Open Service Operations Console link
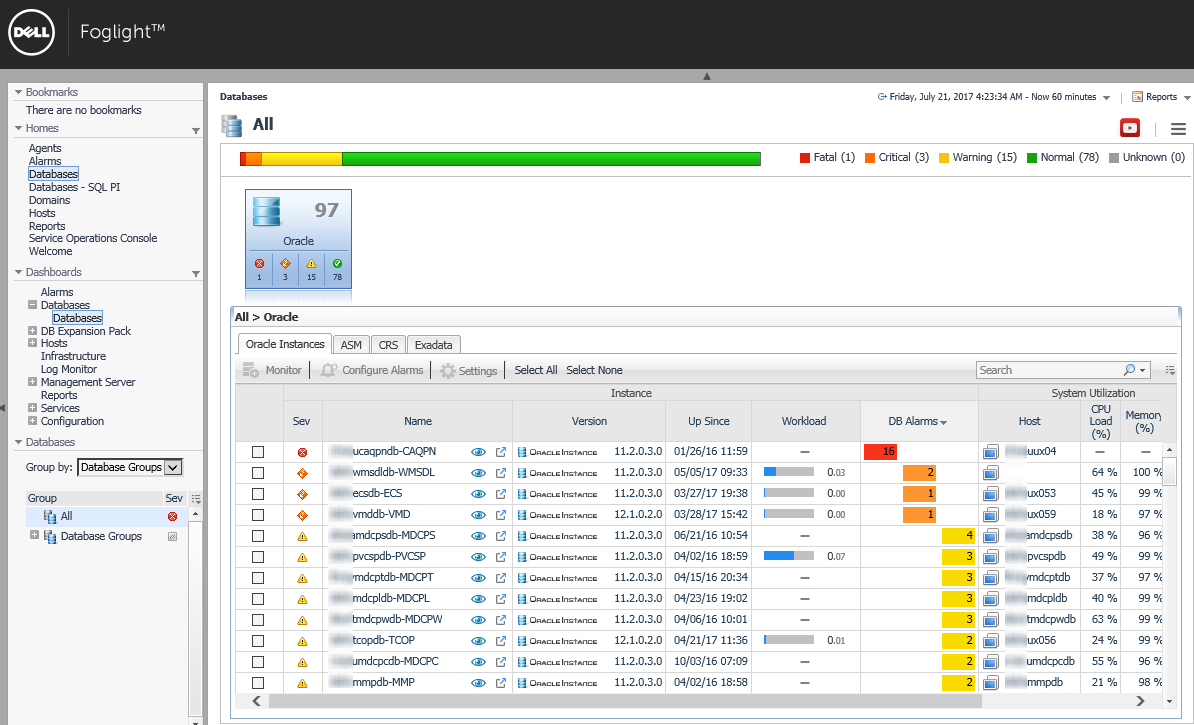 (93, 238)
